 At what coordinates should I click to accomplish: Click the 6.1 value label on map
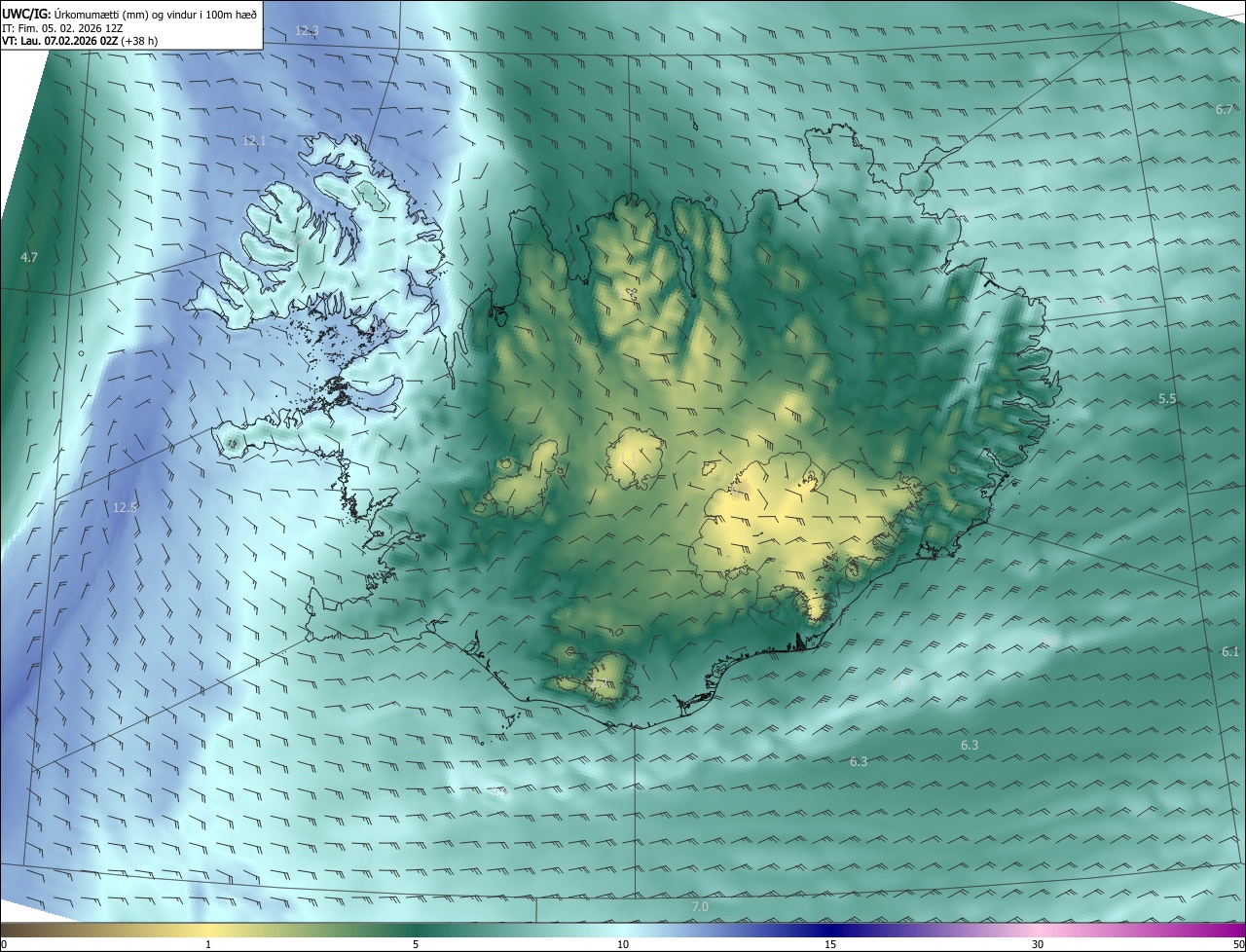(x=1230, y=651)
